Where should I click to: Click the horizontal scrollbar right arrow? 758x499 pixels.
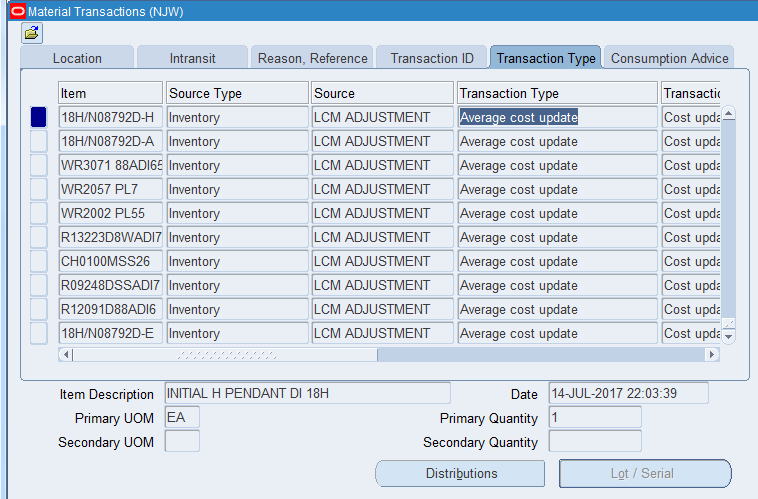(x=712, y=354)
